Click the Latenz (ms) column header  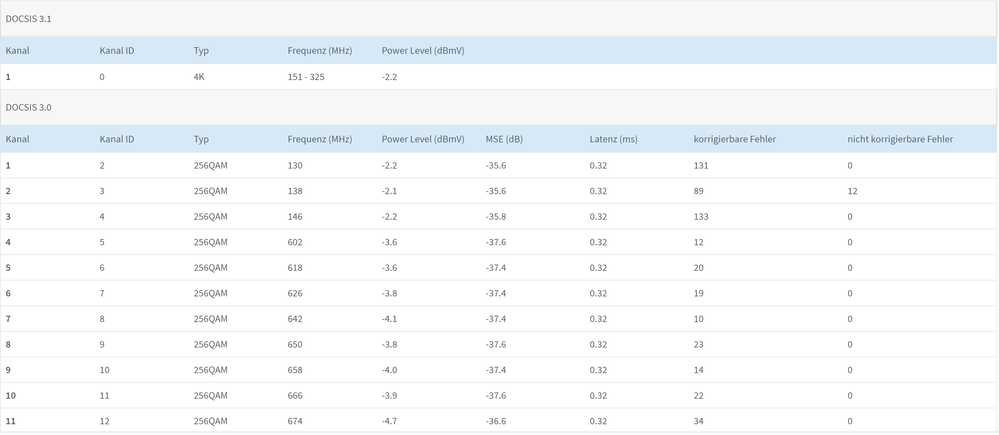click(x=613, y=139)
